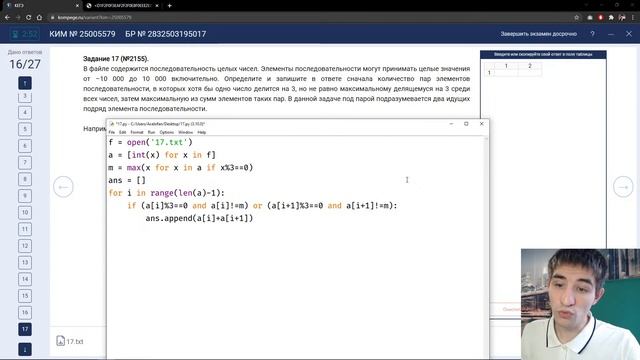Jump to task 5 in sidebar
640x360 pixels.
[25, 129]
